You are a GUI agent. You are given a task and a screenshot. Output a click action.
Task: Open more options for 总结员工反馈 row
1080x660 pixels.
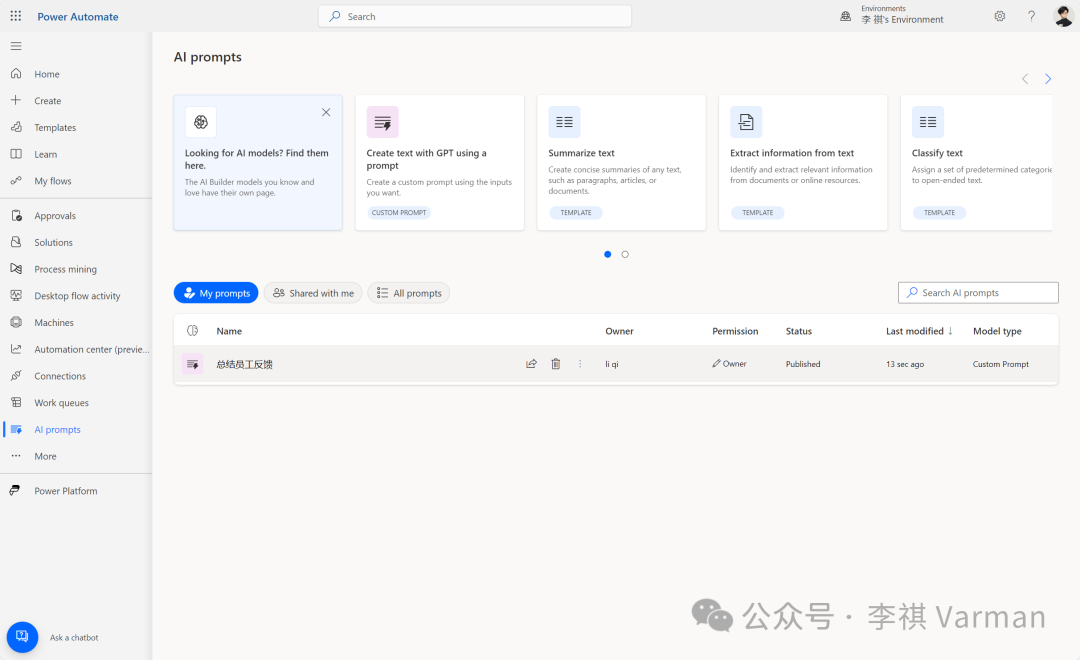pyautogui.click(x=580, y=364)
